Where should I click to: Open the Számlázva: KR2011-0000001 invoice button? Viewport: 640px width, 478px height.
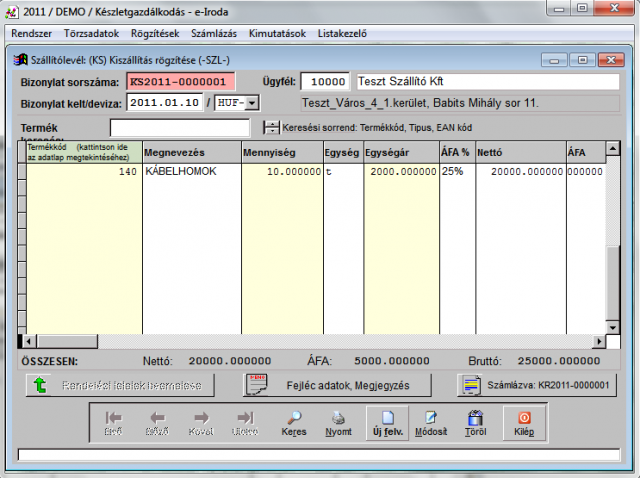tap(534, 385)
